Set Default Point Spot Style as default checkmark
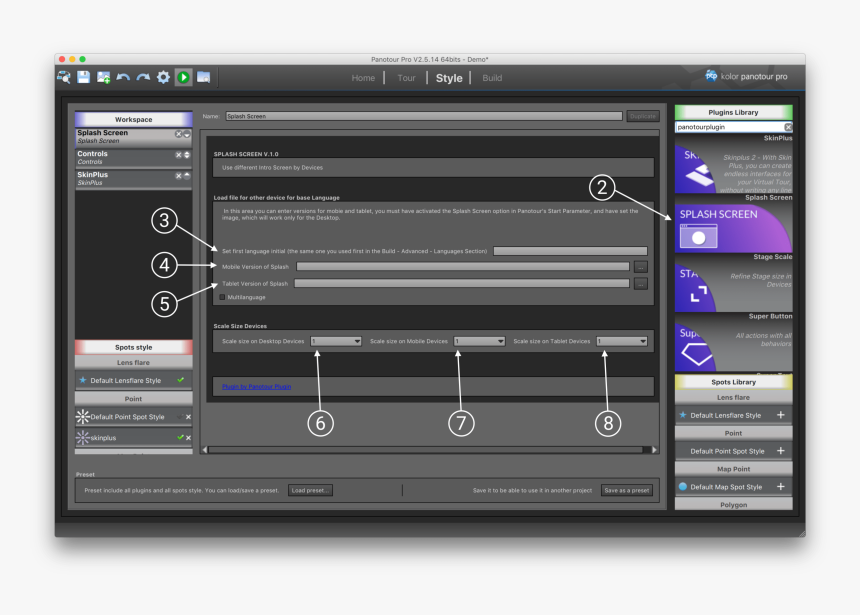The width and height of the screenshot is (860, 615). (x=179, y=417)
